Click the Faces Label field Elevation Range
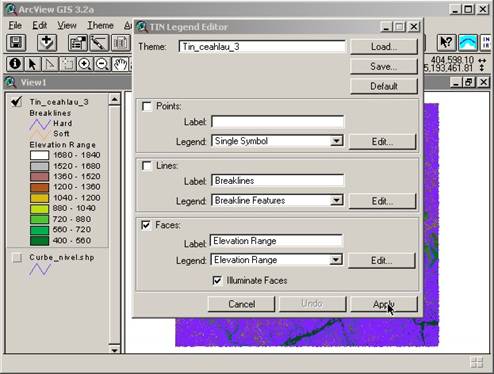The height and width of the screenshot is (374, 494). coord(276,241)
